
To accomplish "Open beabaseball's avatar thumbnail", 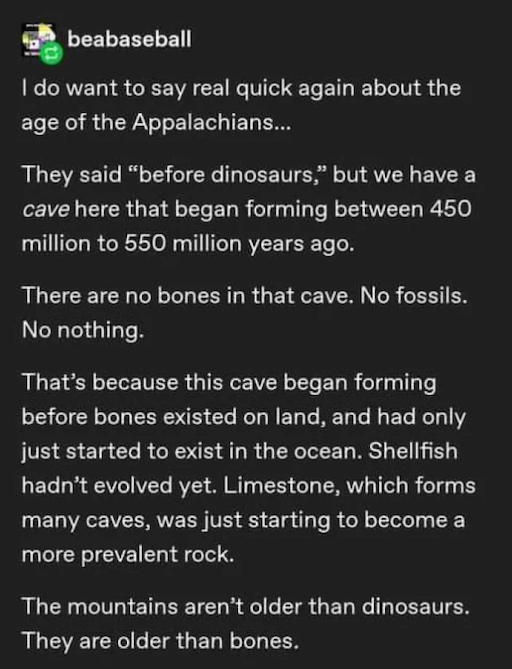I will [38, 40].
